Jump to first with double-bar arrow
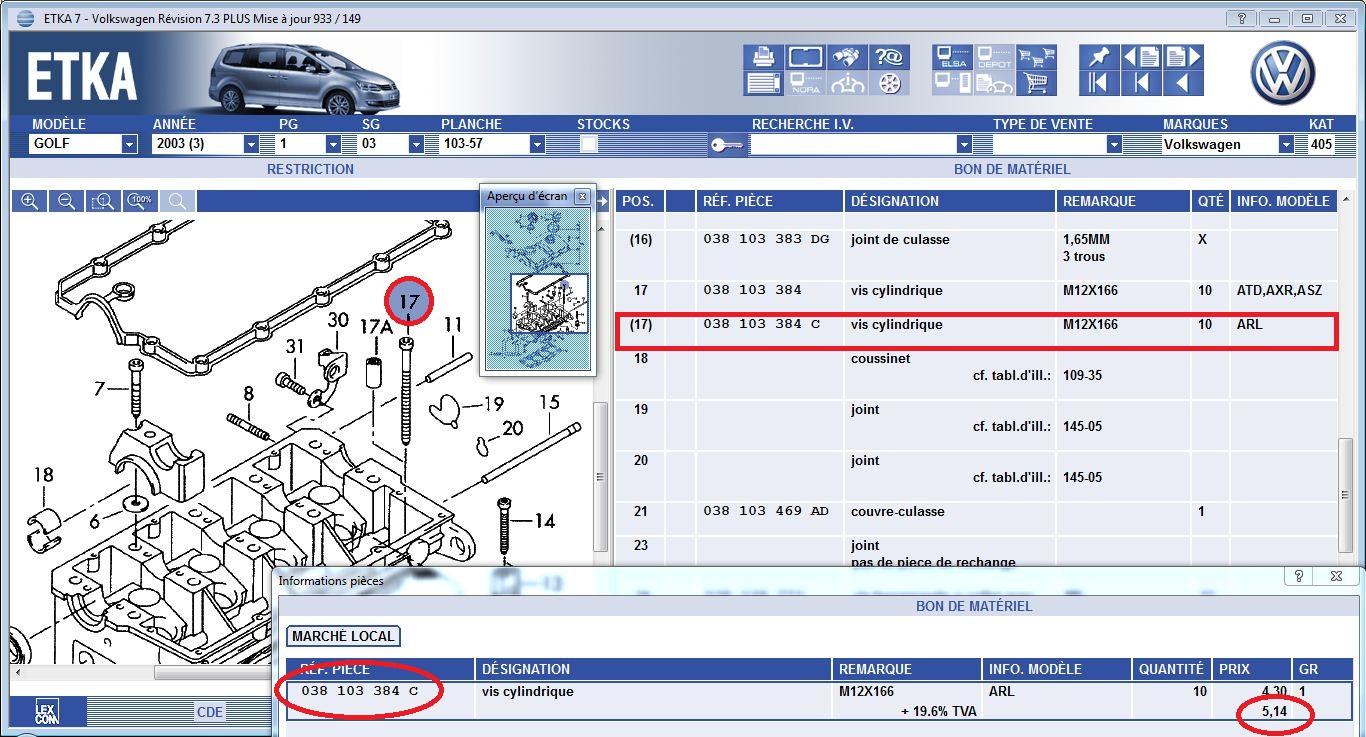The width and height of the screenshot is (1366, 737). coord(1099,83)
